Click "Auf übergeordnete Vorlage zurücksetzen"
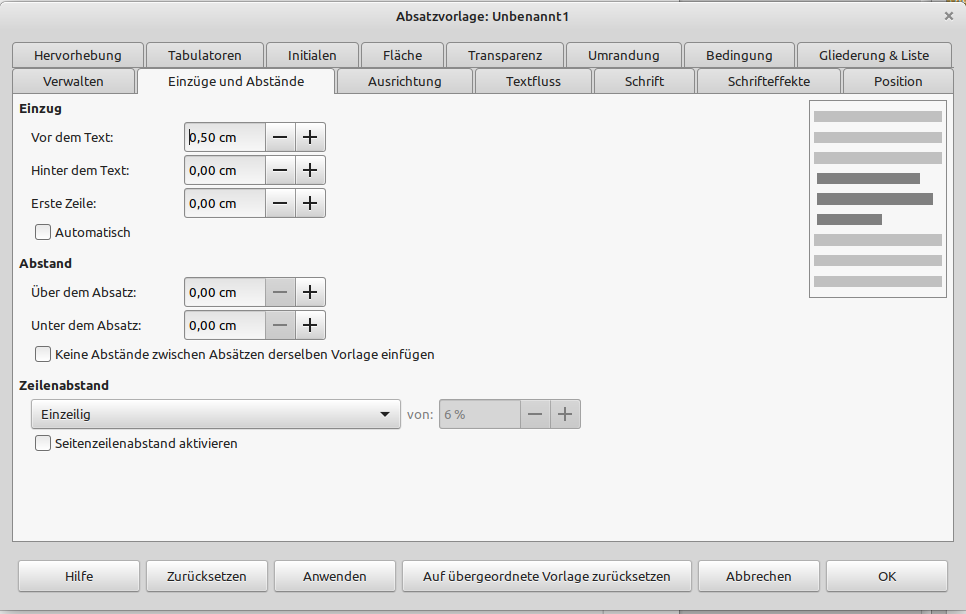The width and height of the screenshot is (966, 614). 546,576
